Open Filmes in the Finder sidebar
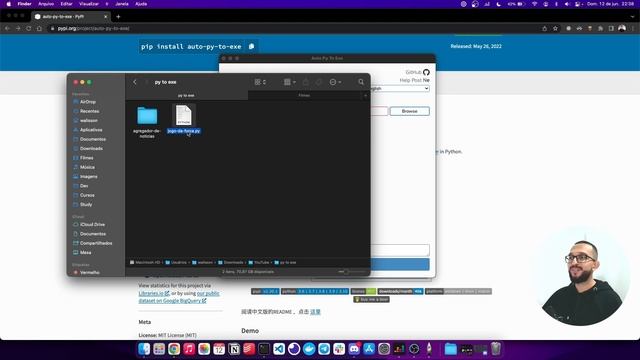Image resolution: width=640 pixels, height=360 pixels. point(87,158)
